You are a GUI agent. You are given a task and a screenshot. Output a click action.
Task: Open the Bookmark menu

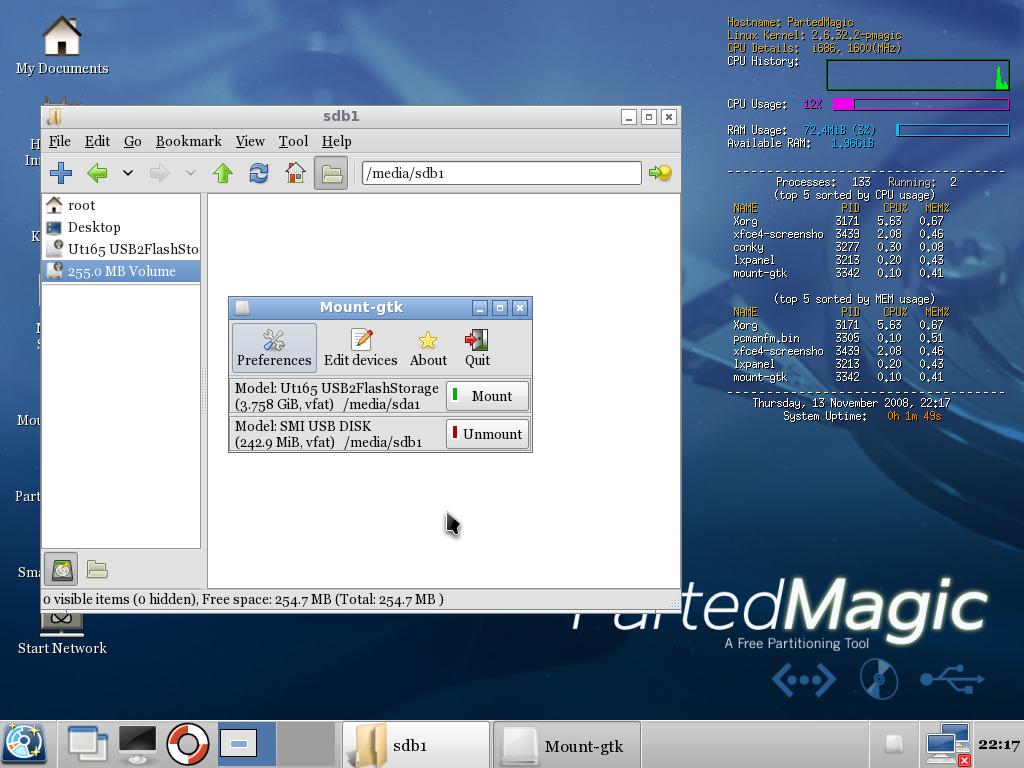tap(189, 141)
